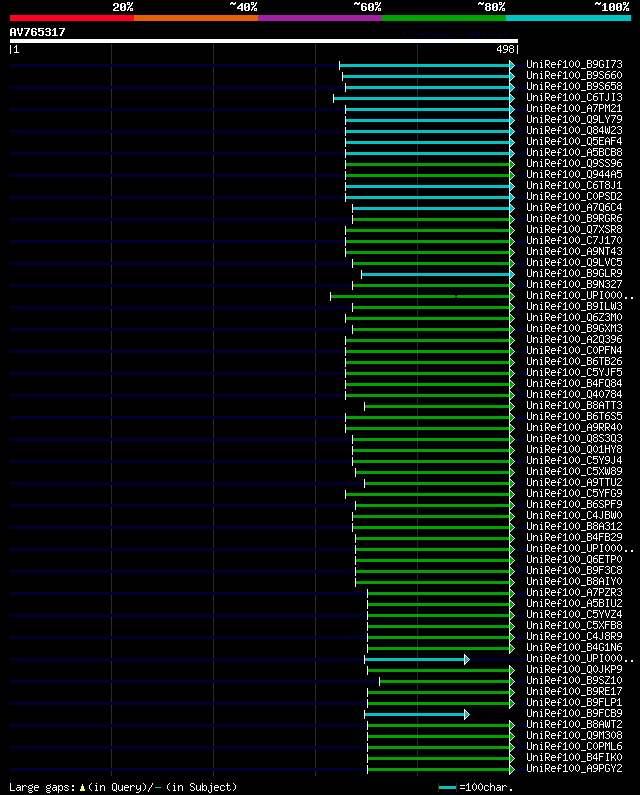Click label UniRef100_Q944A5
640x795 pixels.
coord(574,174)
